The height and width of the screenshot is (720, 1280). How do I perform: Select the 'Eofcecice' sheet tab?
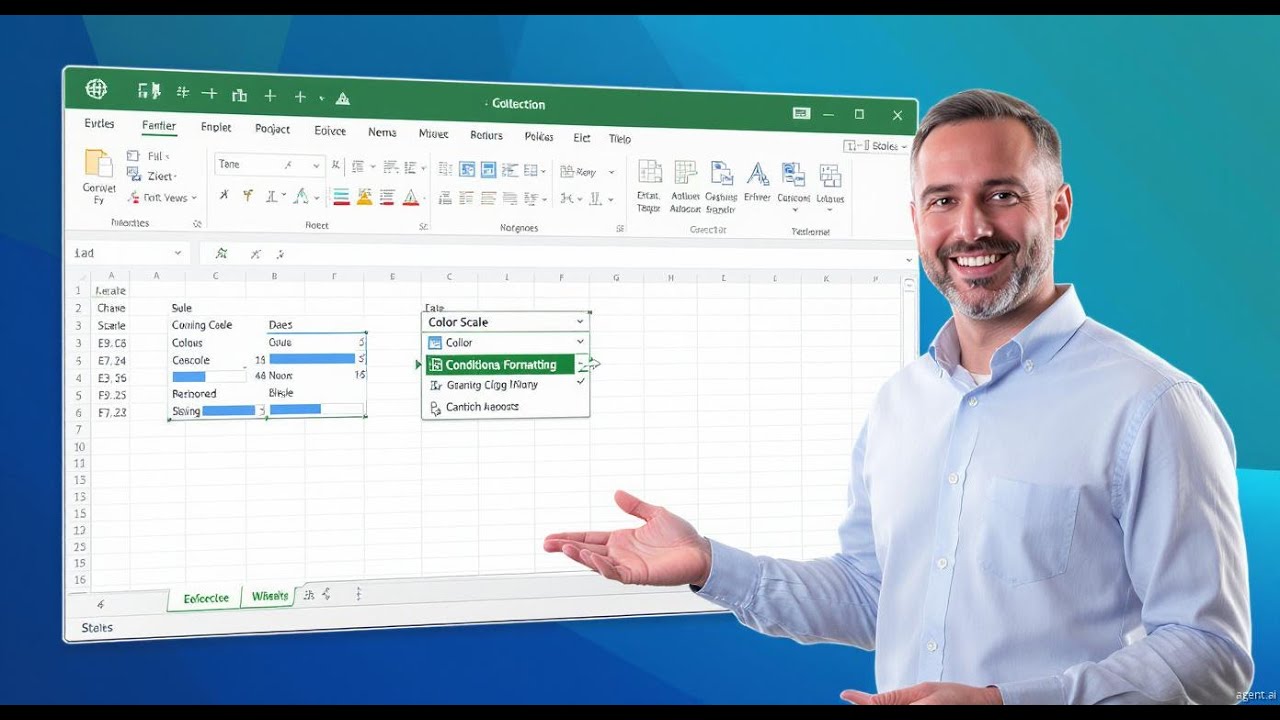point(206,598)
